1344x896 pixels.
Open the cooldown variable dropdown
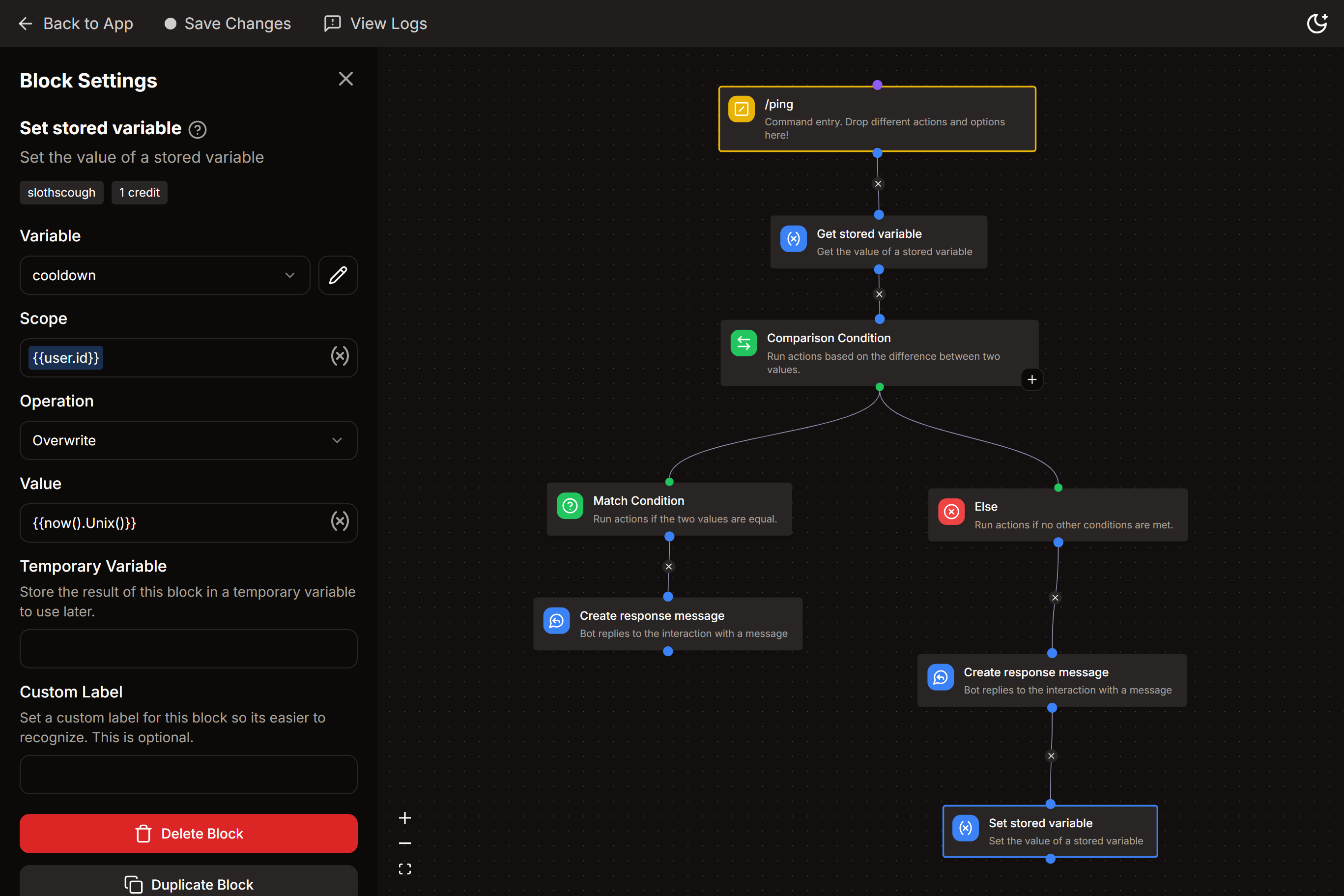point(165,275)
